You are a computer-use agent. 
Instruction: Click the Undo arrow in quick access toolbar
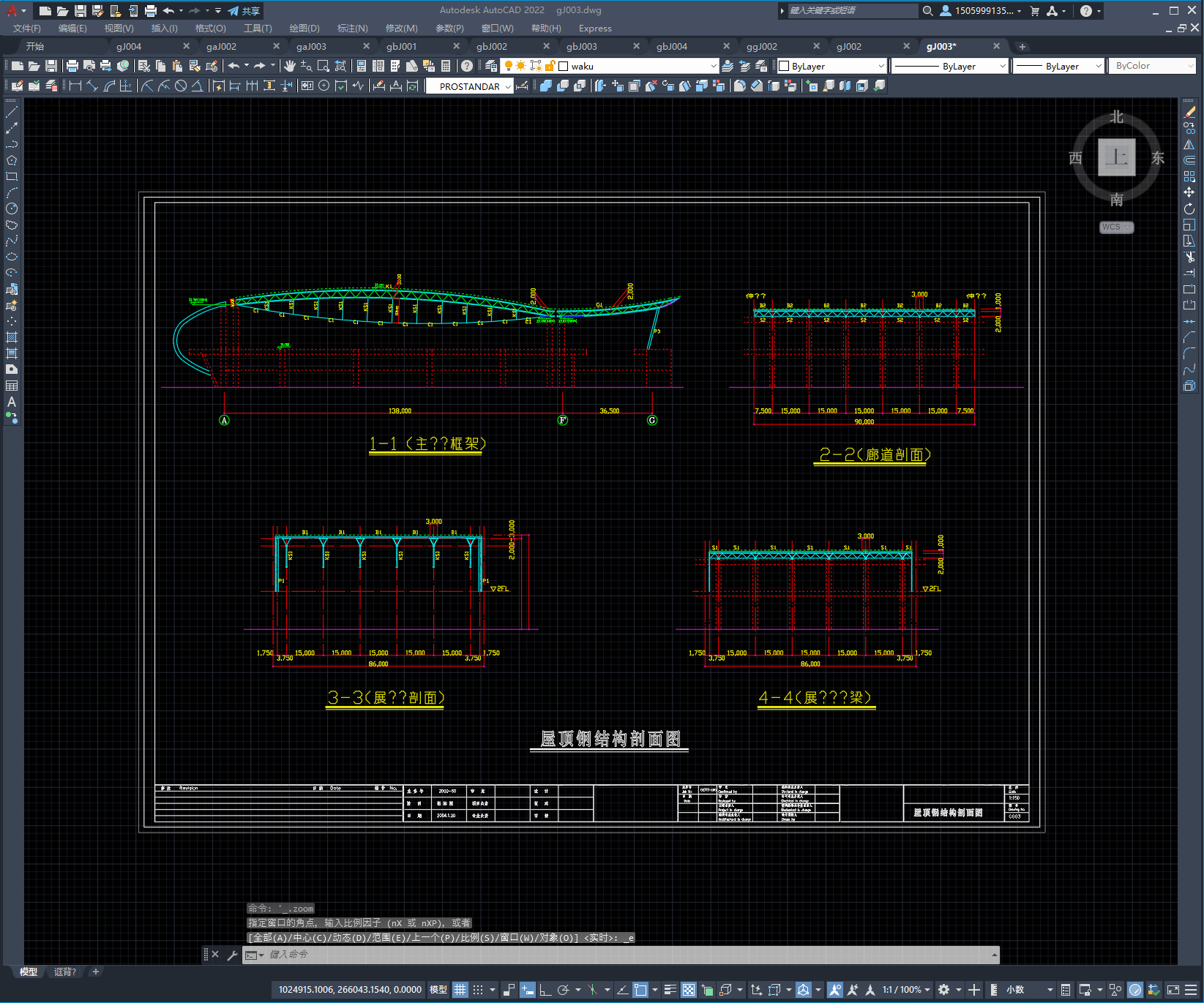coord(169,11)
